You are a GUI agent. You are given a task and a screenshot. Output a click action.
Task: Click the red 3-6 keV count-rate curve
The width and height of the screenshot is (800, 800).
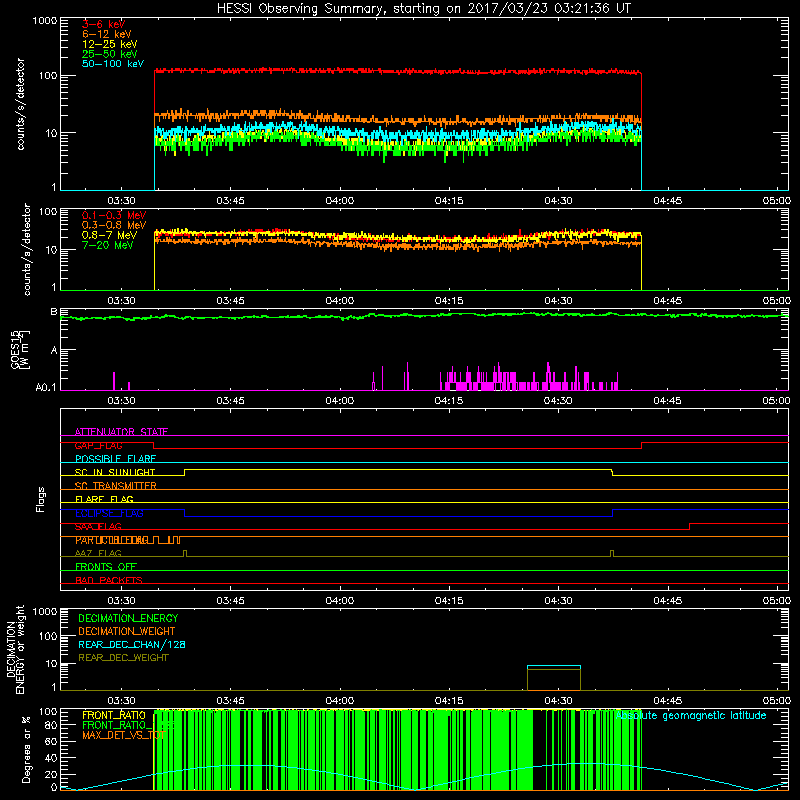tap(398, 71)
